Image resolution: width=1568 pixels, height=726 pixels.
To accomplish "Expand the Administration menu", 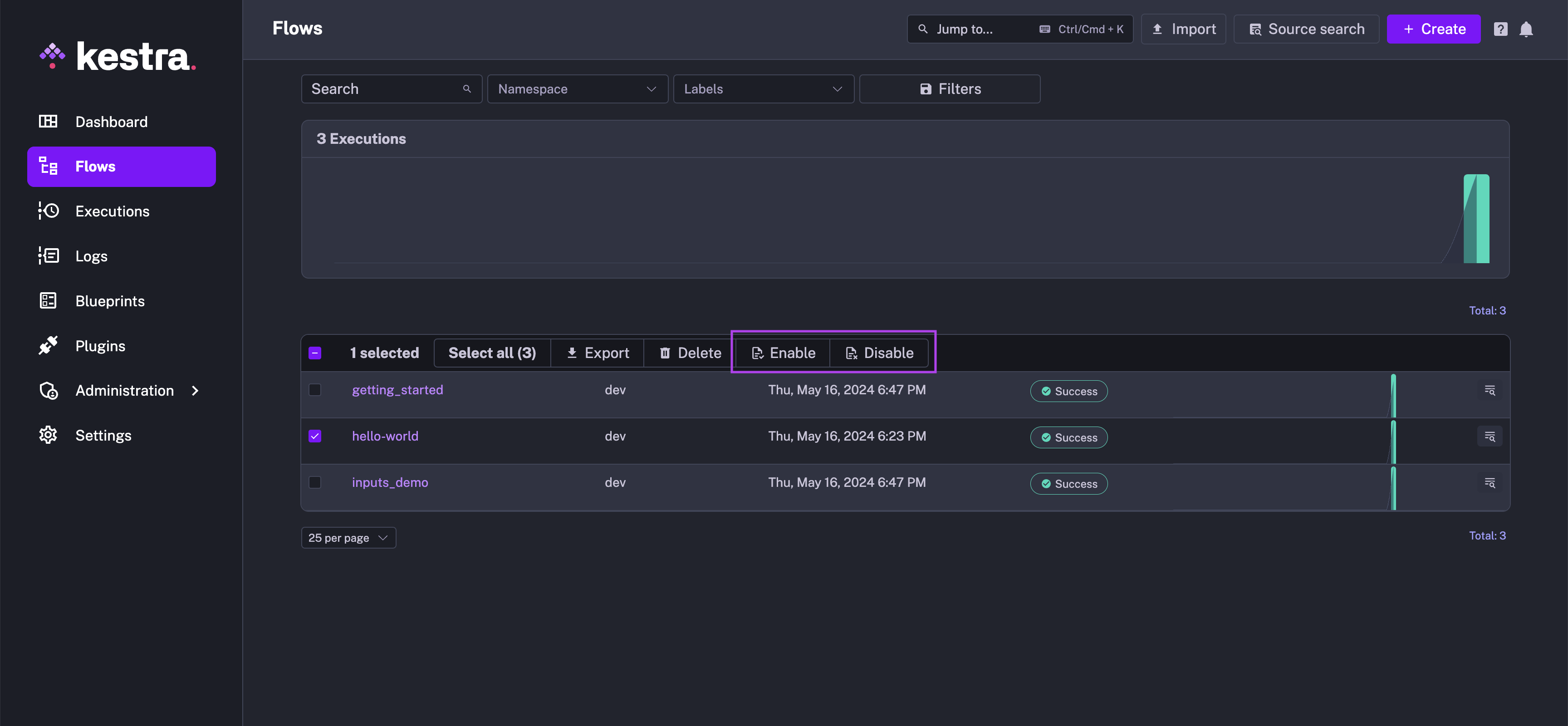I will tap(124, 390).
